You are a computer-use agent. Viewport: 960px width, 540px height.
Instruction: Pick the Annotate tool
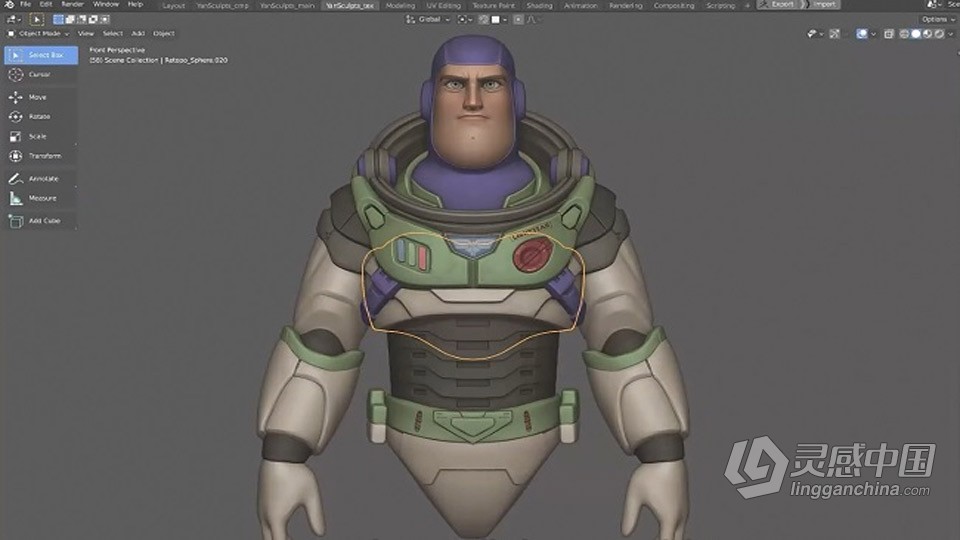pos(41,179)
